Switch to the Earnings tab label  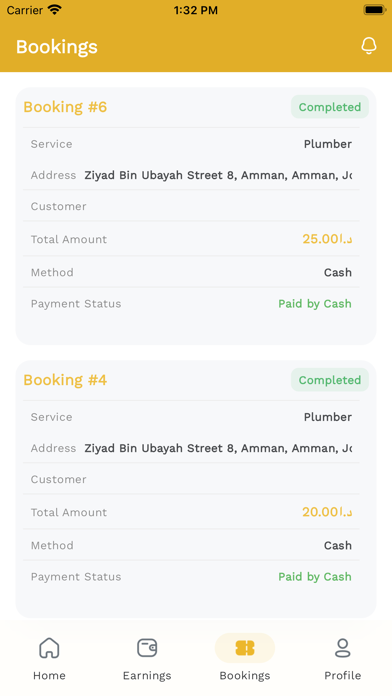point(147,676)
